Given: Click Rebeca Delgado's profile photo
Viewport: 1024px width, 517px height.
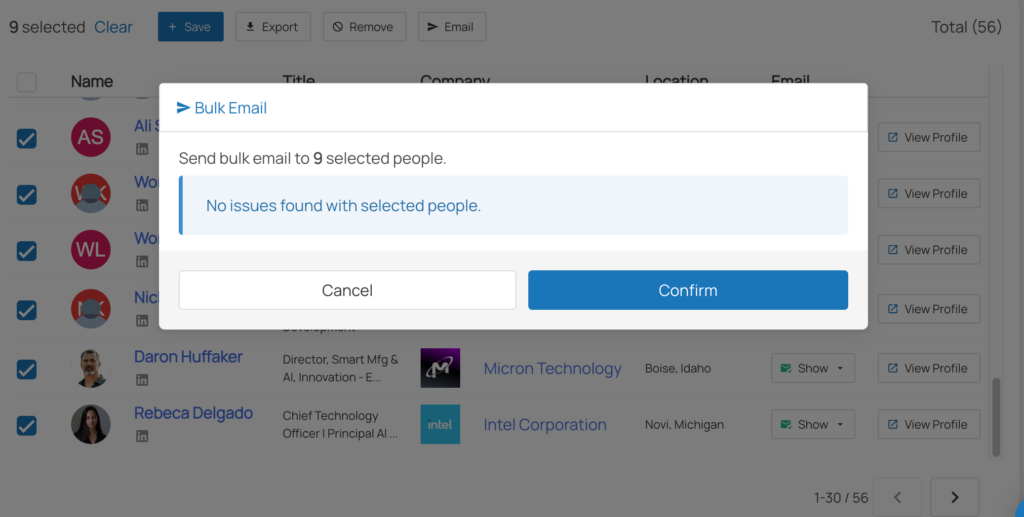Looking at the screenshot, I should [91, 424].
